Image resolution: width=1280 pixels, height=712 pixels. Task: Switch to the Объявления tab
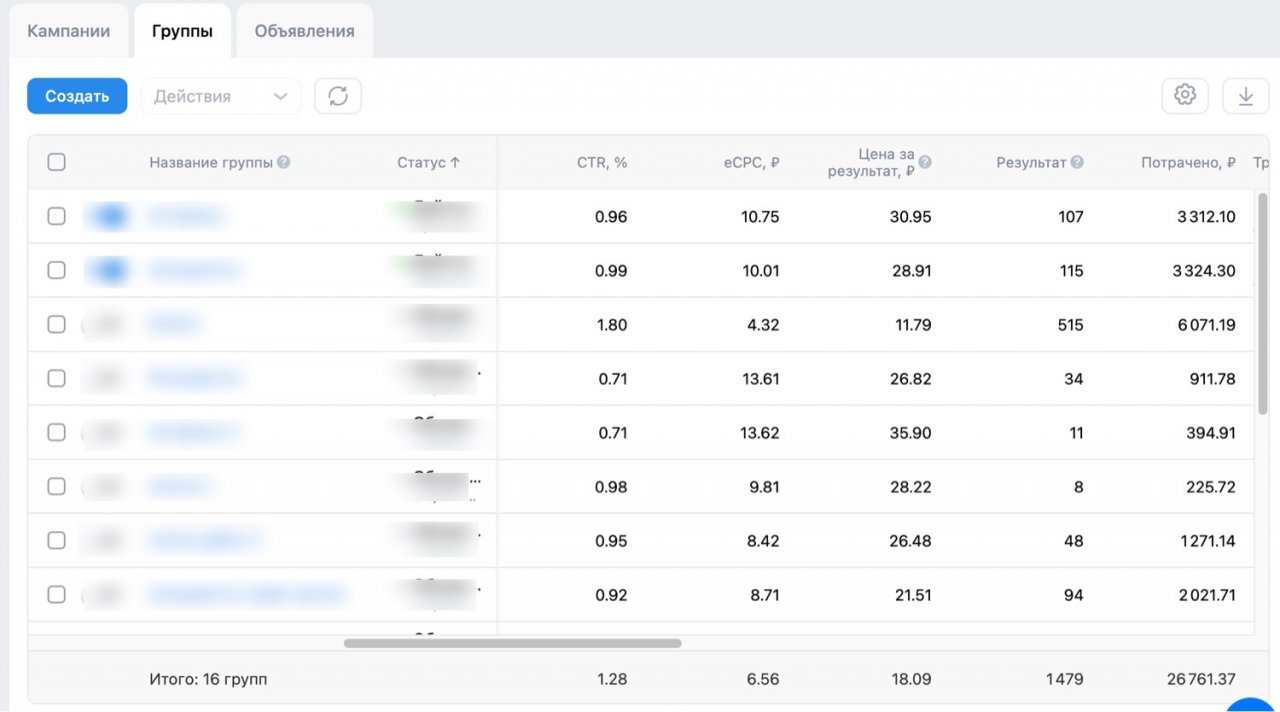(x=304, y=31)
